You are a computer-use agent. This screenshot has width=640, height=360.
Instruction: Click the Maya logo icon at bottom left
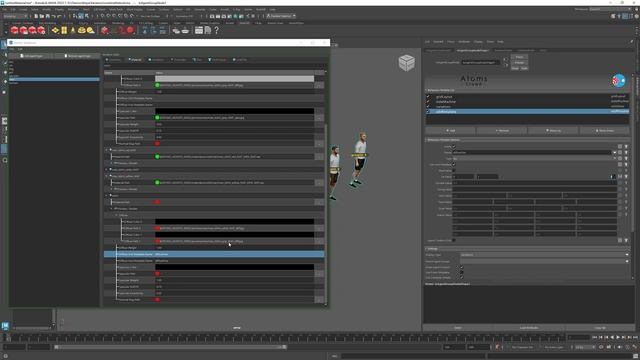(x=5, y=325)
